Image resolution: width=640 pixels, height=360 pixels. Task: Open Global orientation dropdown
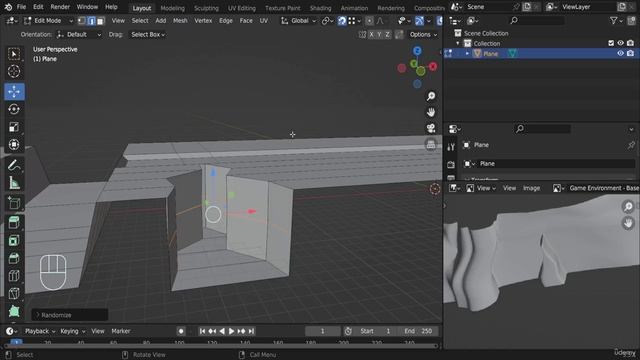pos(298,20)
